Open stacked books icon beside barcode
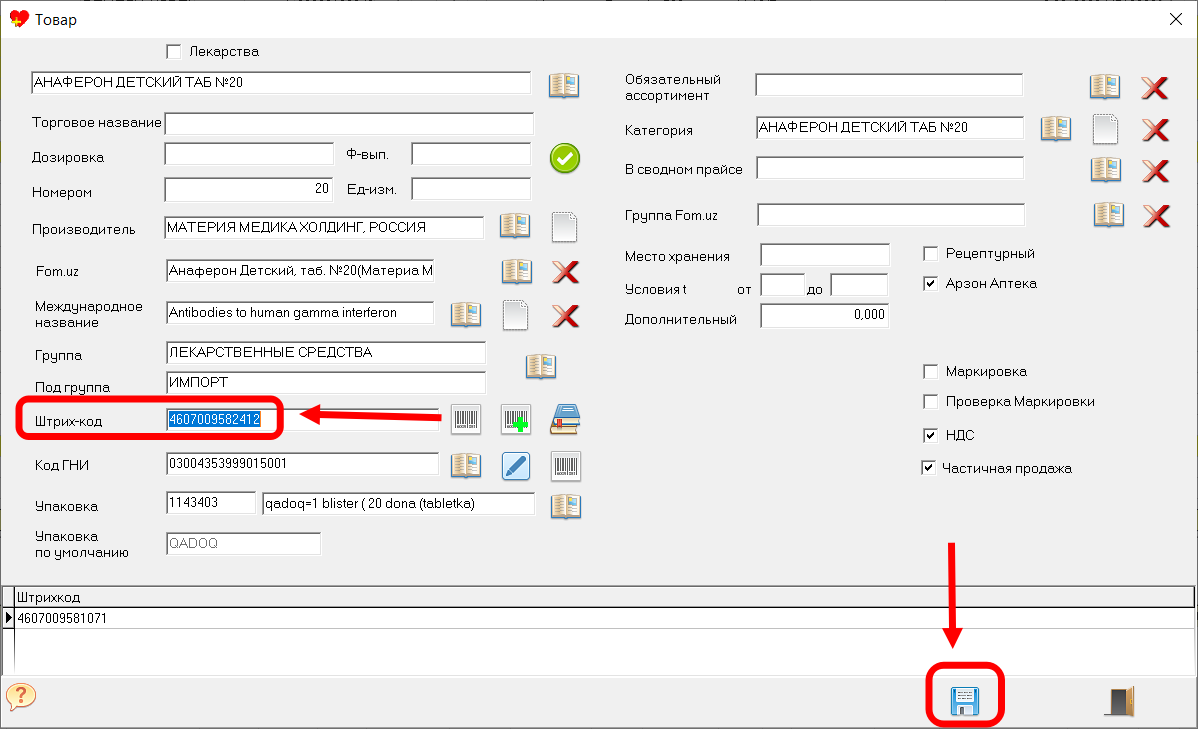This screenshot has width=1198, height=729. [565, 420]
